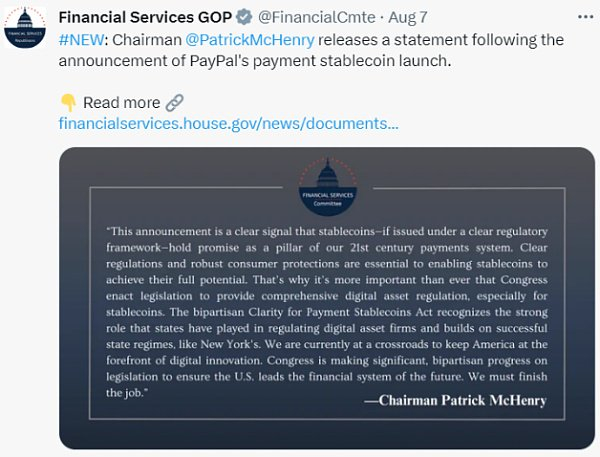The height and width of the screenshot is (457, 600).
Task: Open the Financial Services GOP account name
Action: (144, 18)
